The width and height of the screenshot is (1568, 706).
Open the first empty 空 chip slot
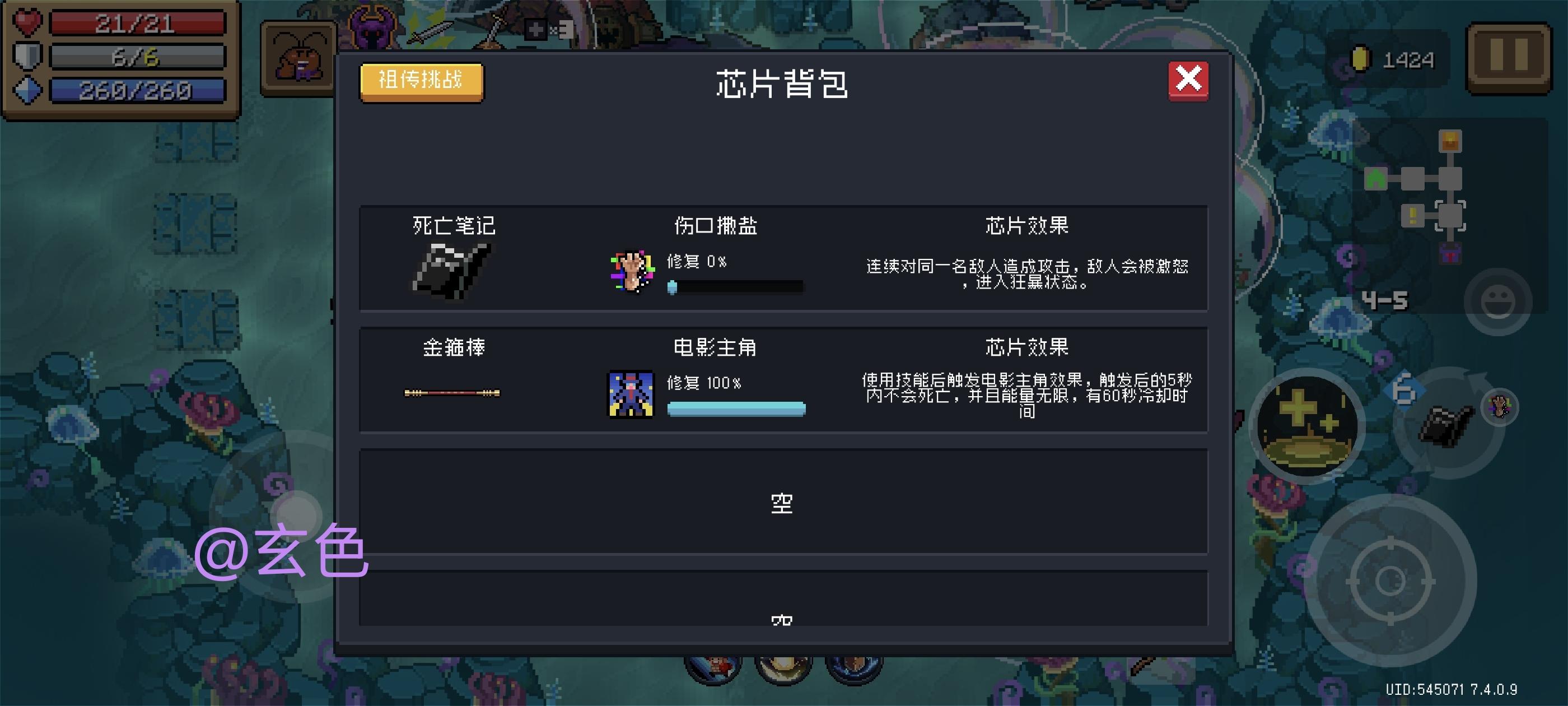click(783, 501)
